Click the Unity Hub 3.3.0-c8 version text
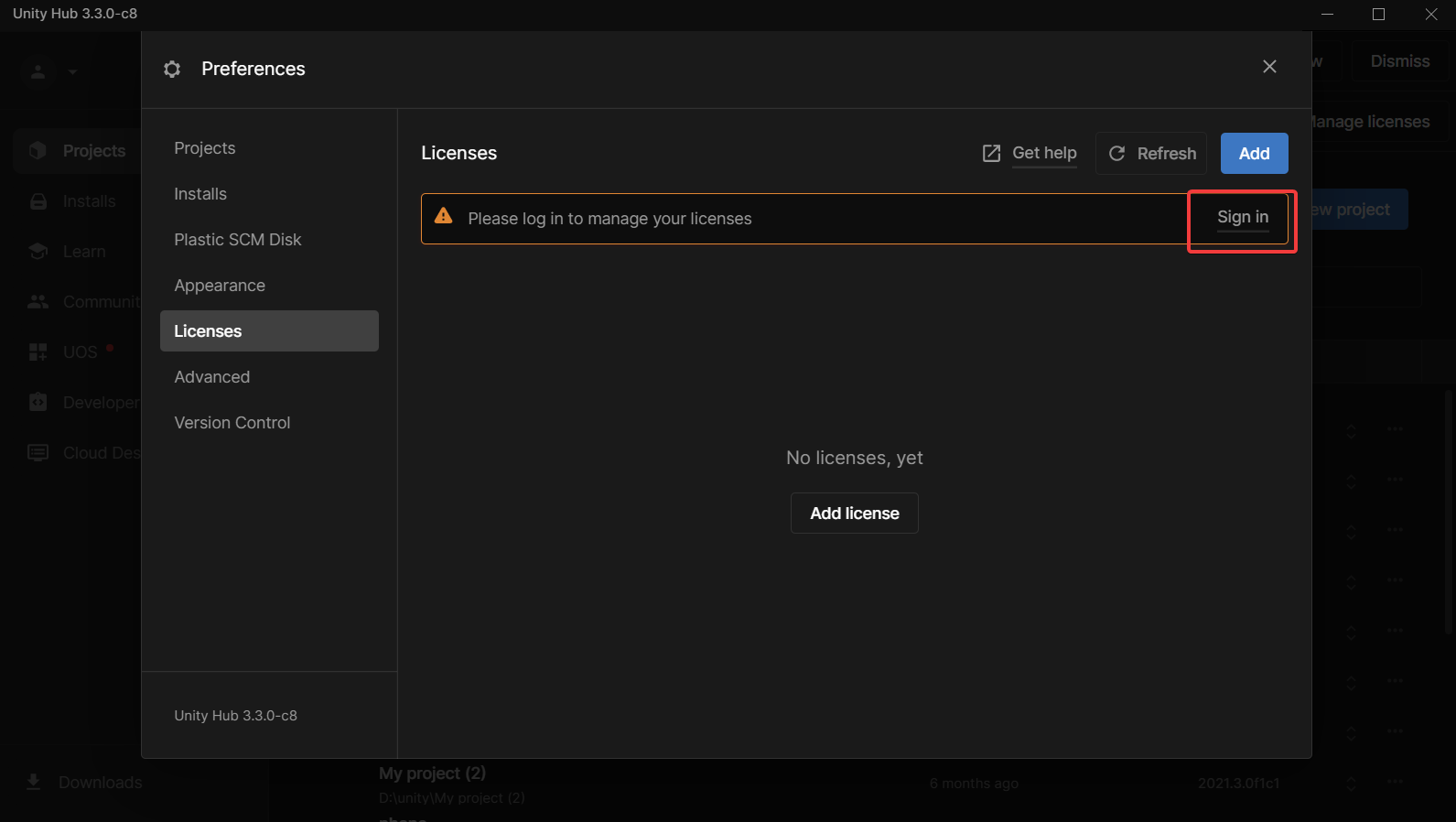The height and width of the screenshot is (822, 1456). (235, 716)
